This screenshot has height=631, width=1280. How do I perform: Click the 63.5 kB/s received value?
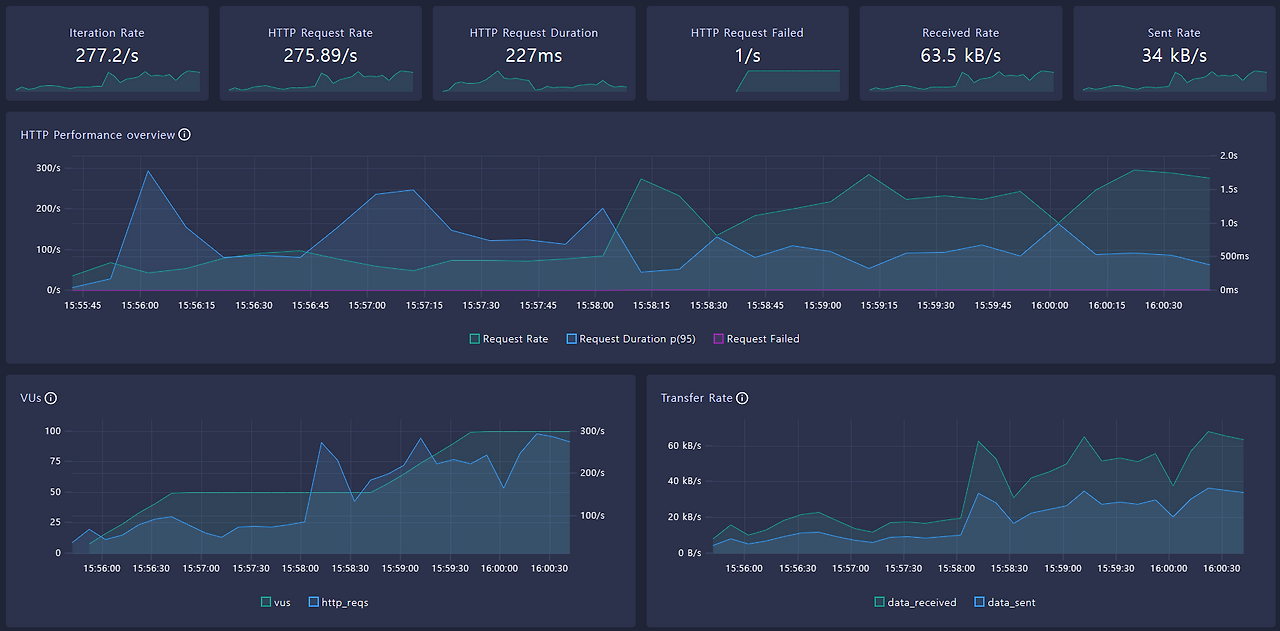pos(960,55)
